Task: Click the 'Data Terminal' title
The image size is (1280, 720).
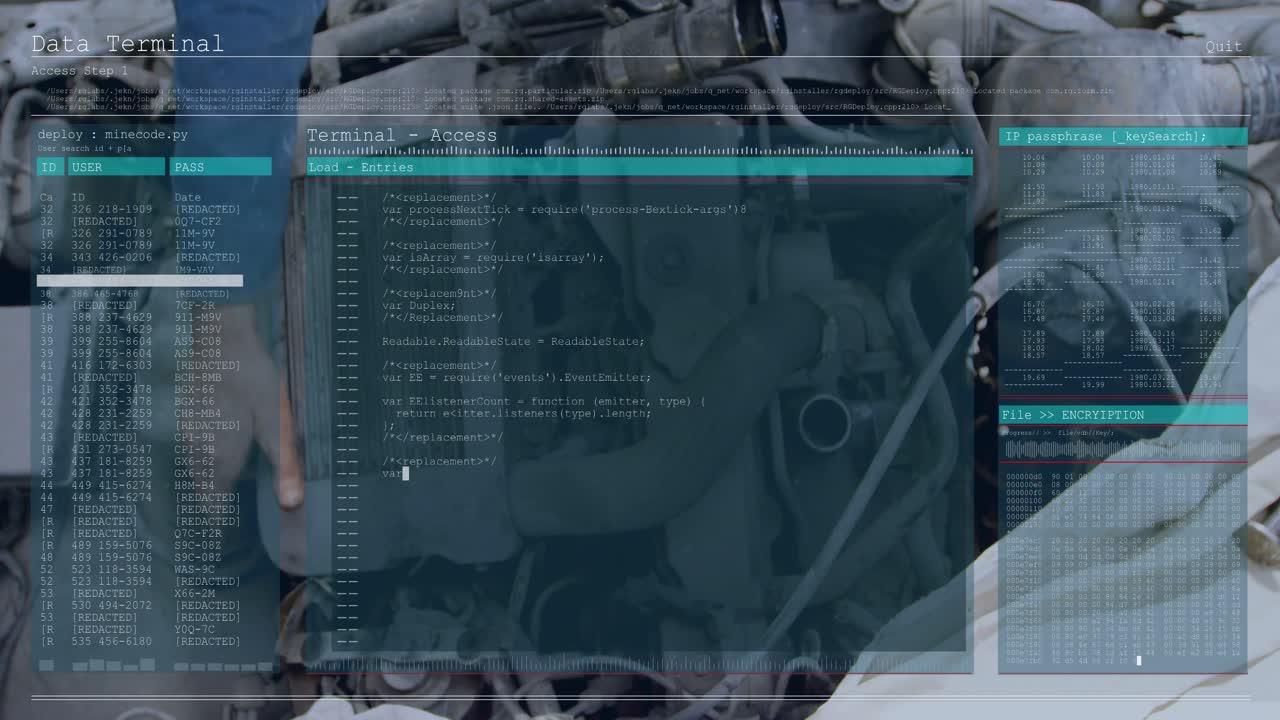Action: [x=127, y=44]
